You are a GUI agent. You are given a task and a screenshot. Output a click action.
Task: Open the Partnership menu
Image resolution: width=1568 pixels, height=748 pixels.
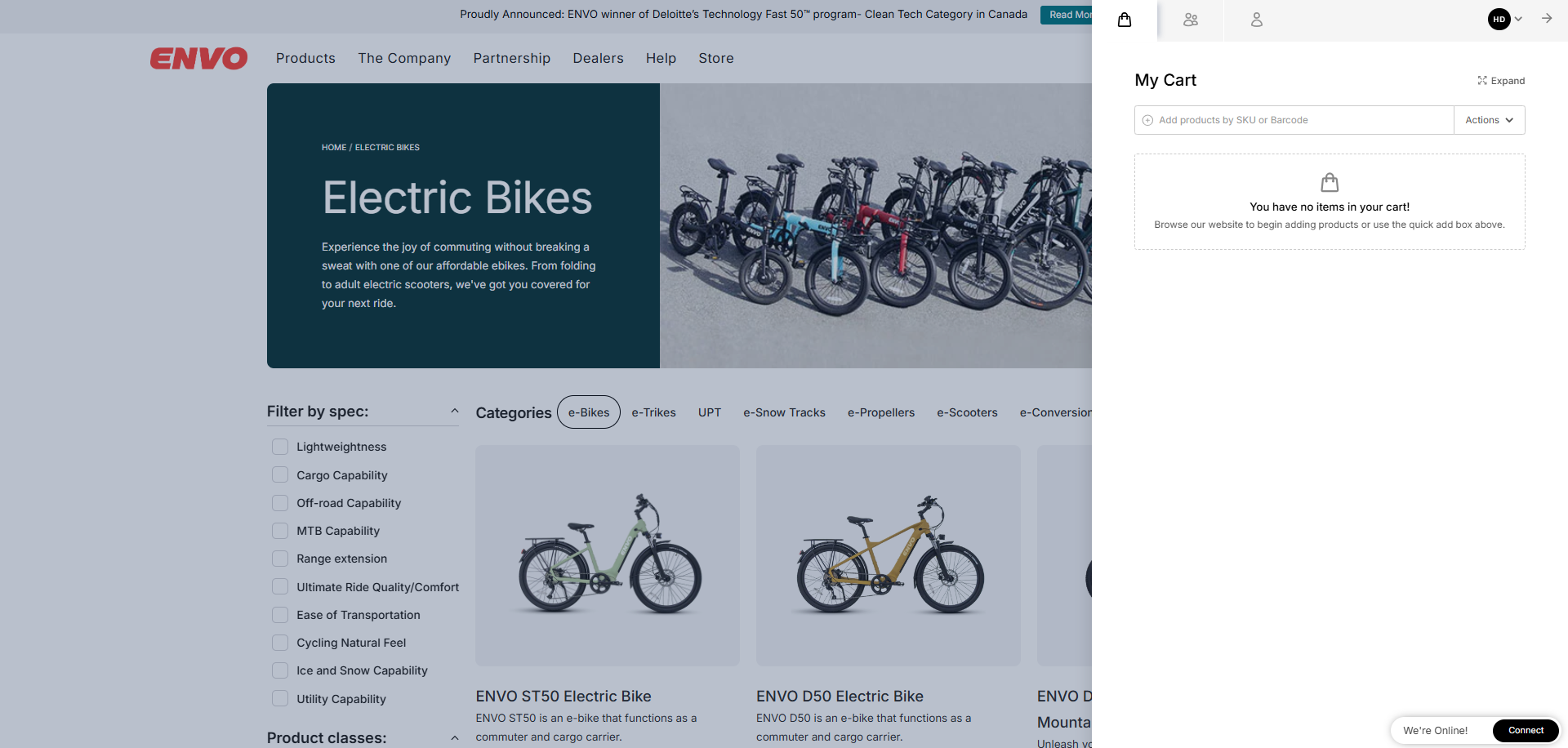click(512, 58)
